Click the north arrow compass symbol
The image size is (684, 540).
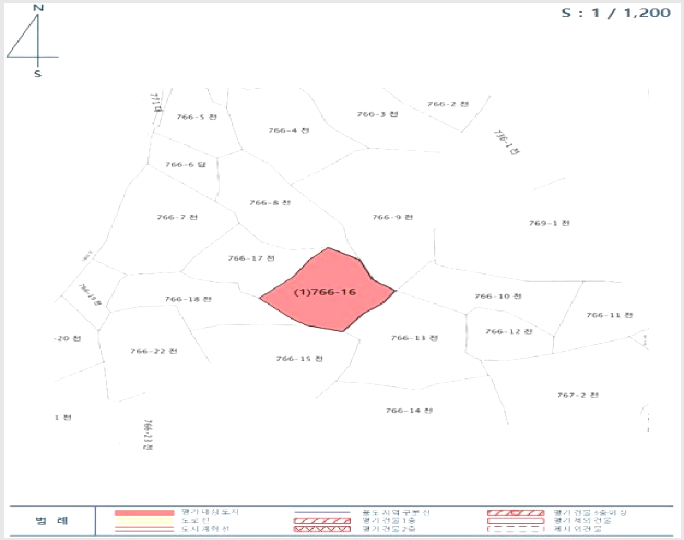click(35, 41)
